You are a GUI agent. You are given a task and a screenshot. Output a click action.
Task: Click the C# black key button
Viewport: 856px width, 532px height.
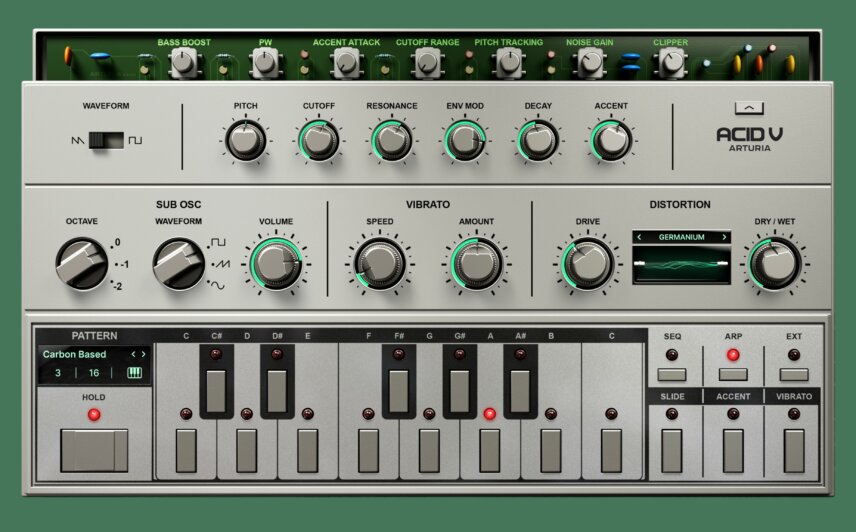[216, 391]
